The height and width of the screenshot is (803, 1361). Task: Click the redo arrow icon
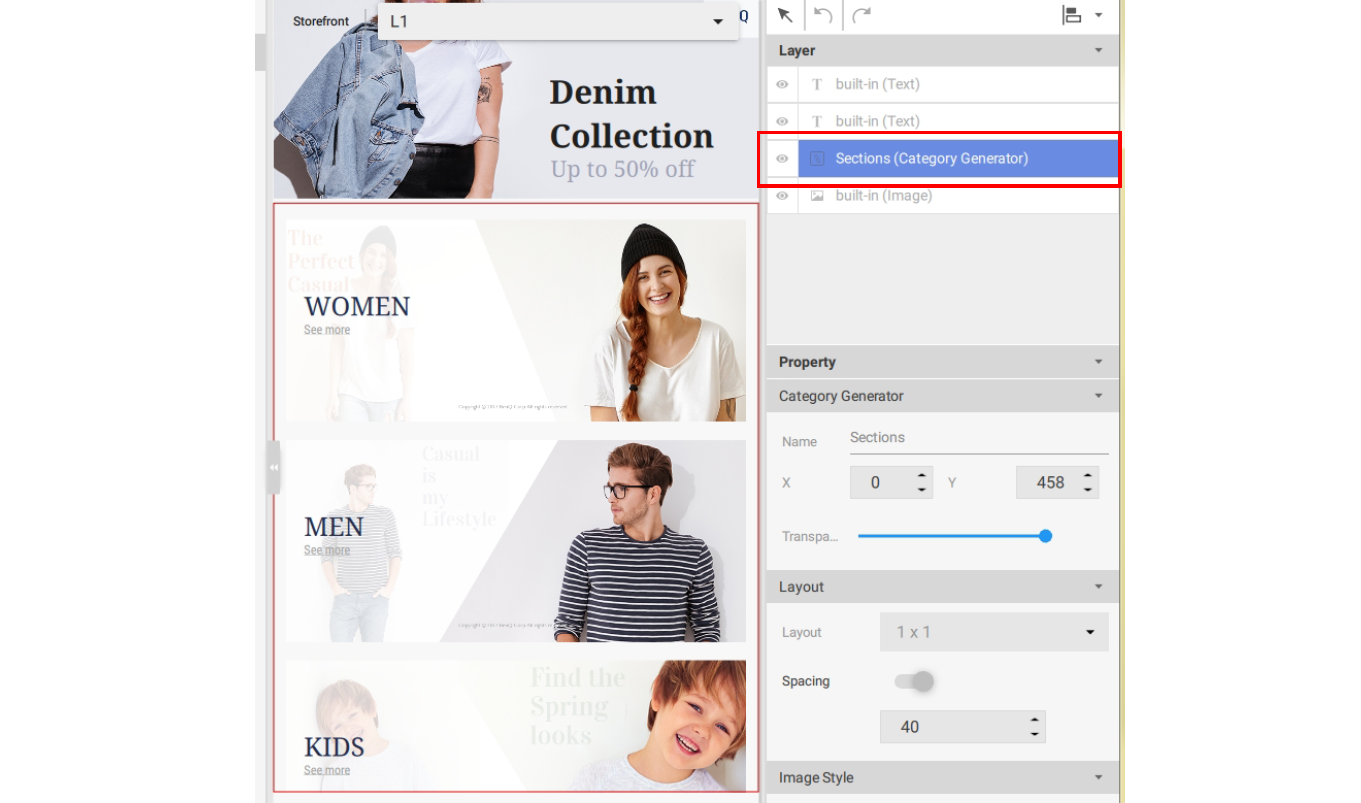(861, 15)
